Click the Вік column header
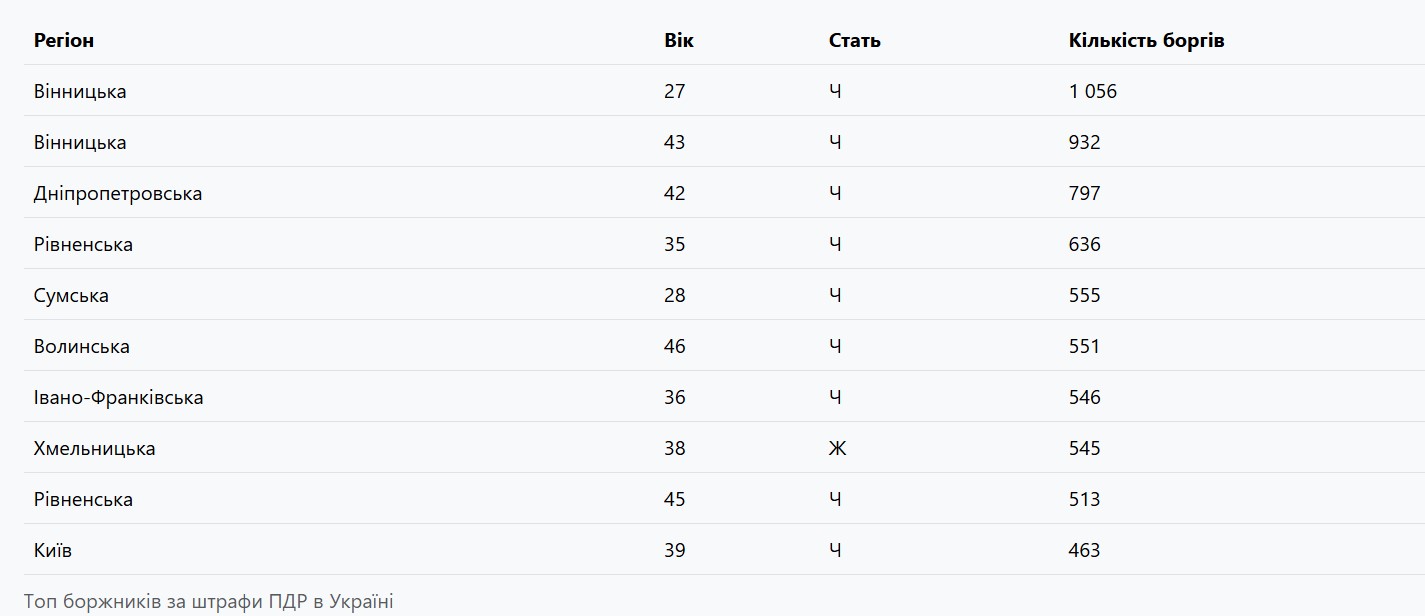The height and width of the screenshot is (616, 1425). point(678,41)
